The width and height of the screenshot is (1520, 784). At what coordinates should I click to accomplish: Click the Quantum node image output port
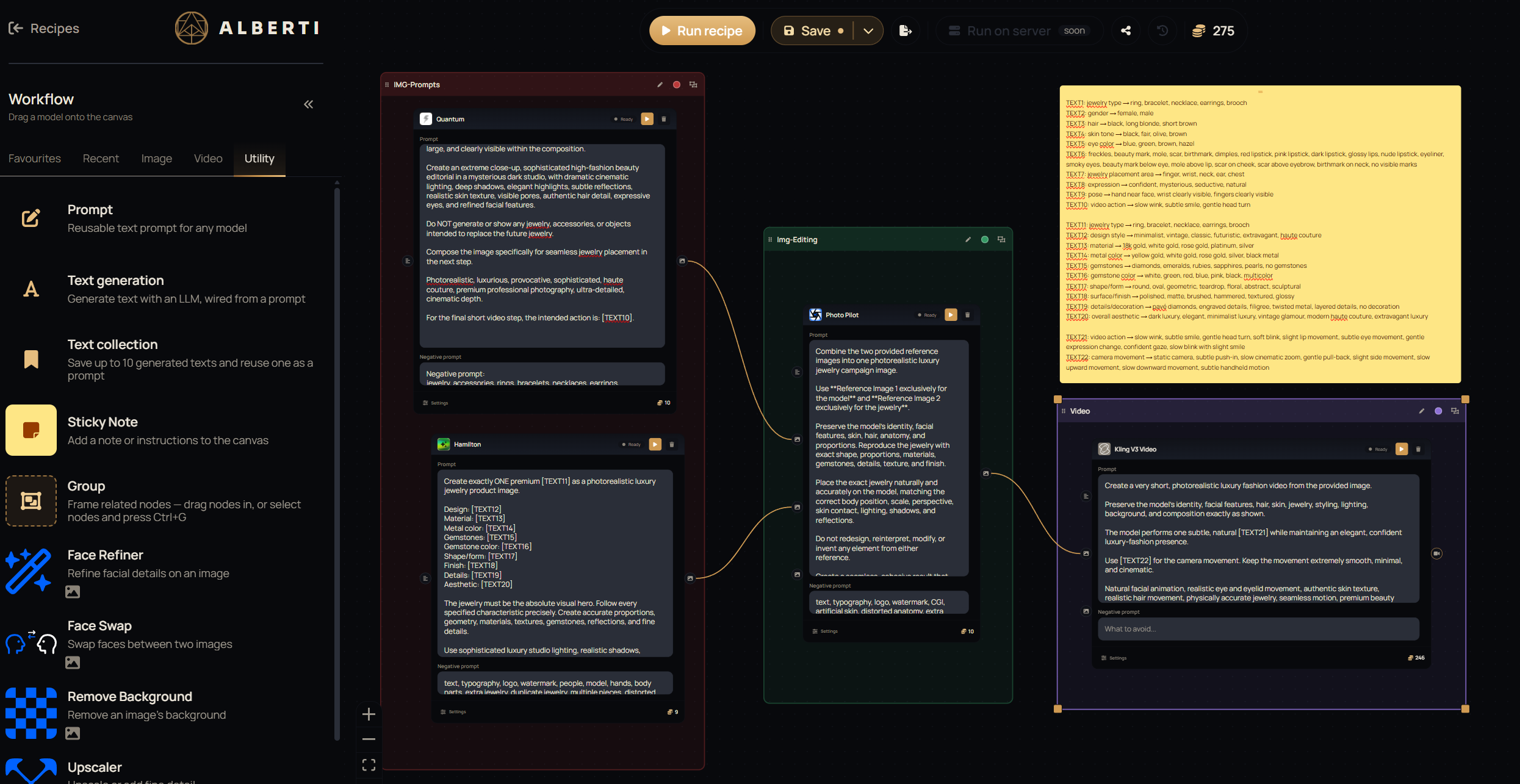coord(682,261)
